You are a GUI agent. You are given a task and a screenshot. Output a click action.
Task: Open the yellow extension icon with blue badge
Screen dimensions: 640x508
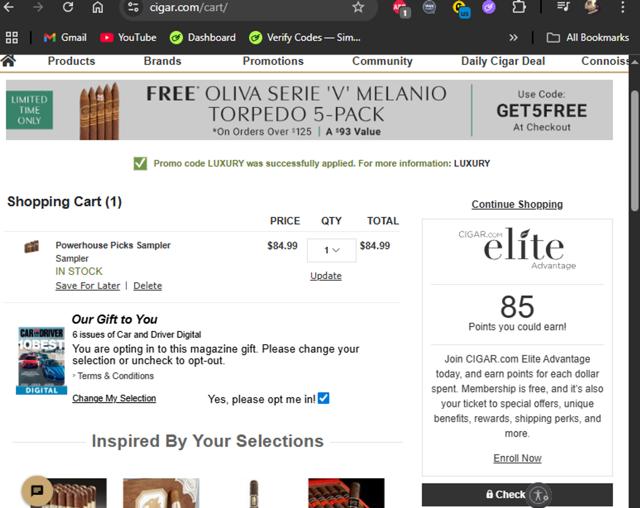click(x=461, y=9)
